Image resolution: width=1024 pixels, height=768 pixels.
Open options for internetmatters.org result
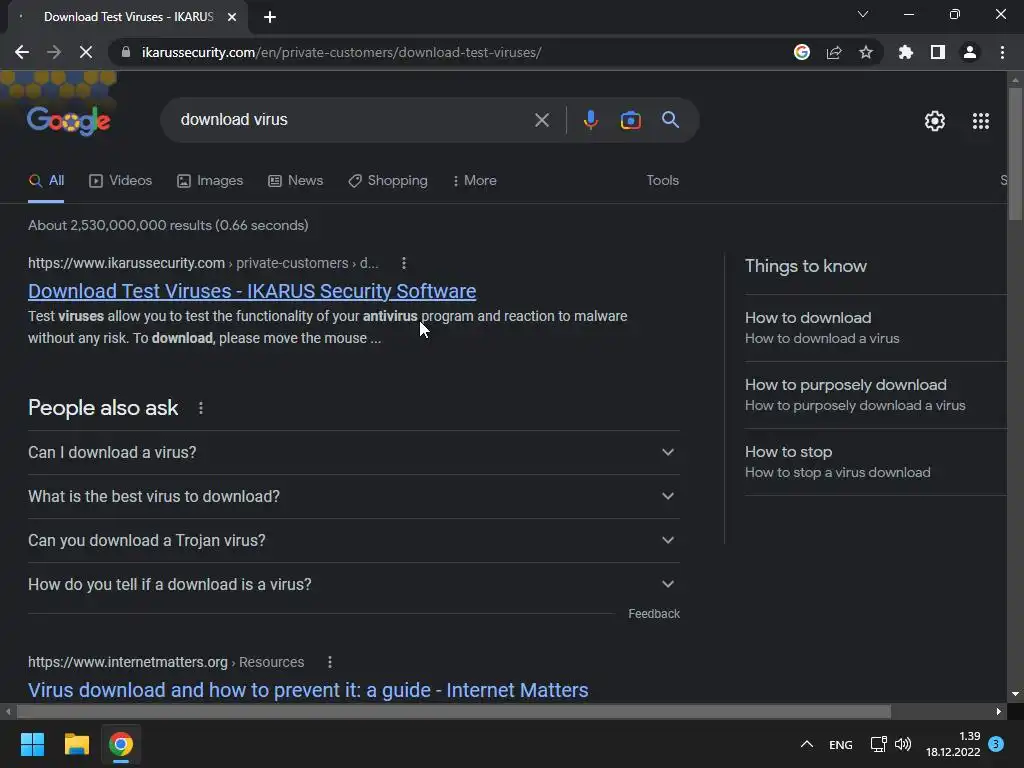[330, 662]
